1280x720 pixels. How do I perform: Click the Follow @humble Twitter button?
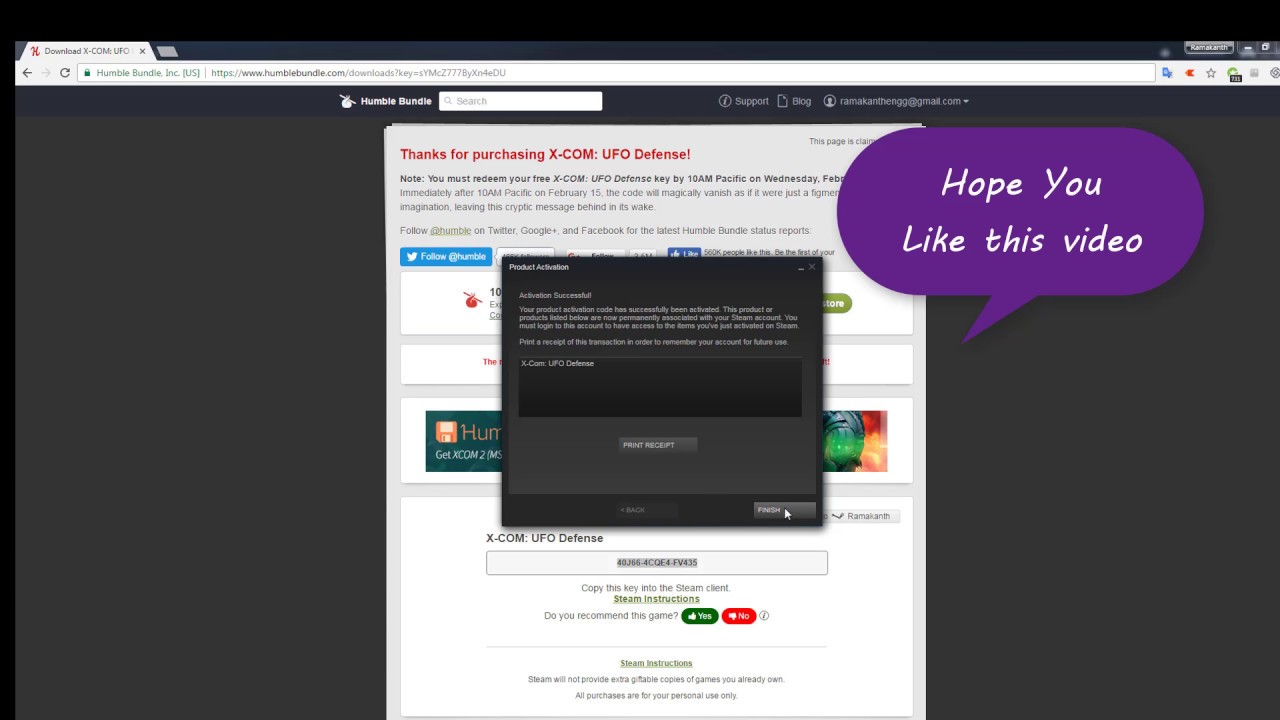[446, 256]
